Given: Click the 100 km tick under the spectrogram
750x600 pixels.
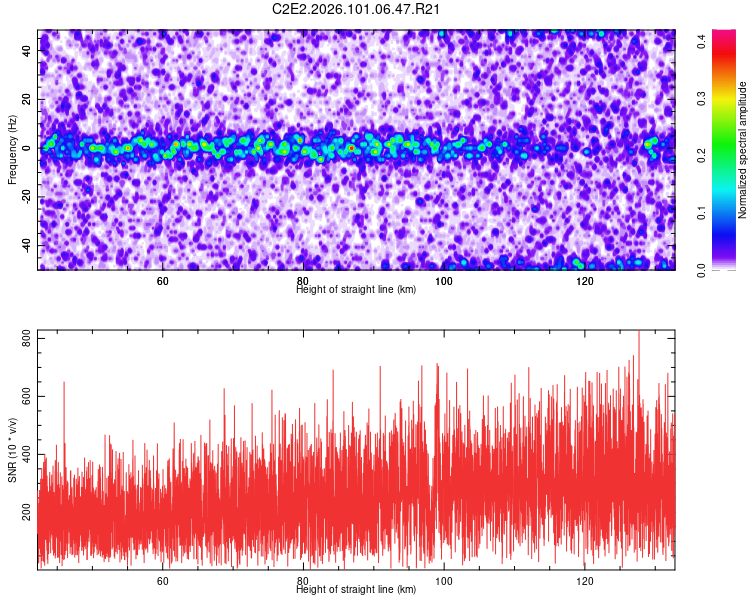Looking at the screenshot, I should 444,281.
